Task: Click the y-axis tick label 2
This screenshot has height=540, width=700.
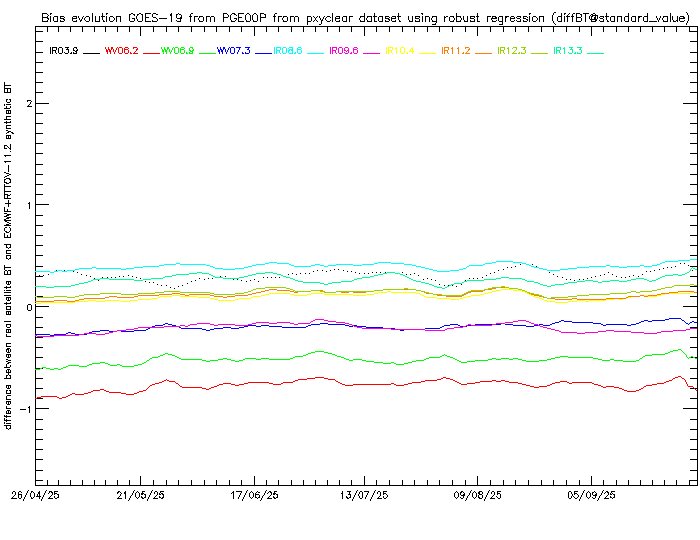Action: coord(31,104)
